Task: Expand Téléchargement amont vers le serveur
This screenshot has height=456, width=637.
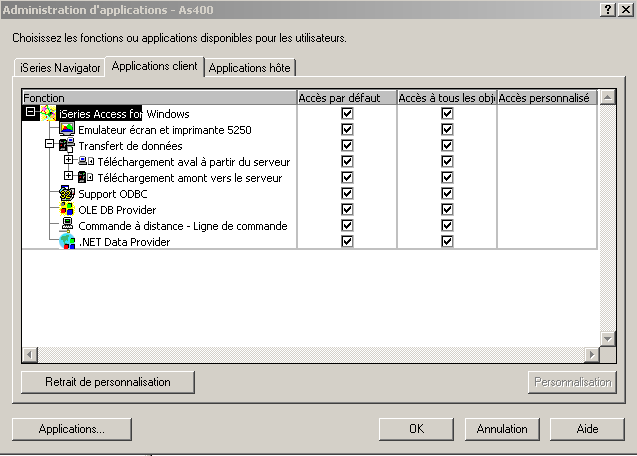Action: pyautogui.click(x=68, y=176)
